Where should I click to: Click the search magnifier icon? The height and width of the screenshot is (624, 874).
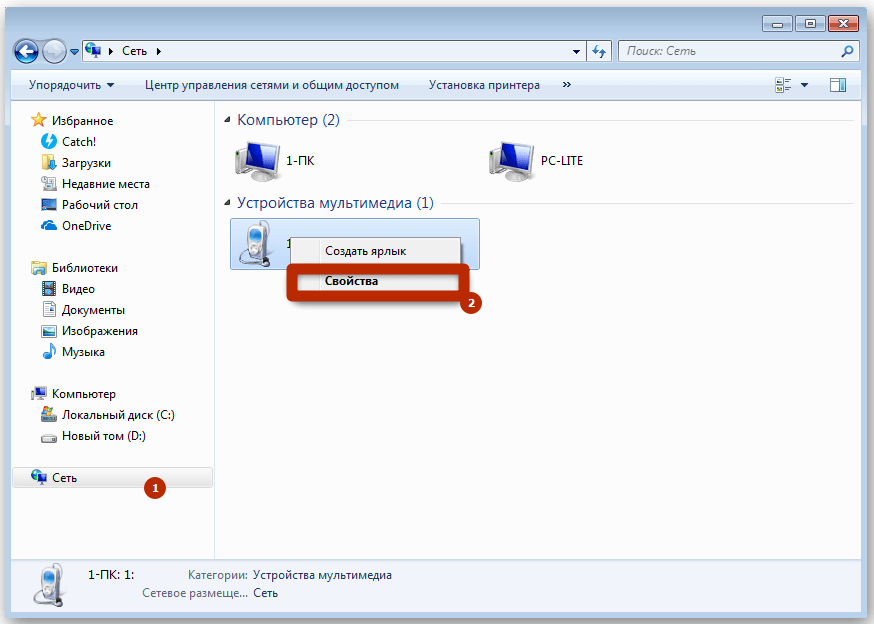click(x=846, y=51)
